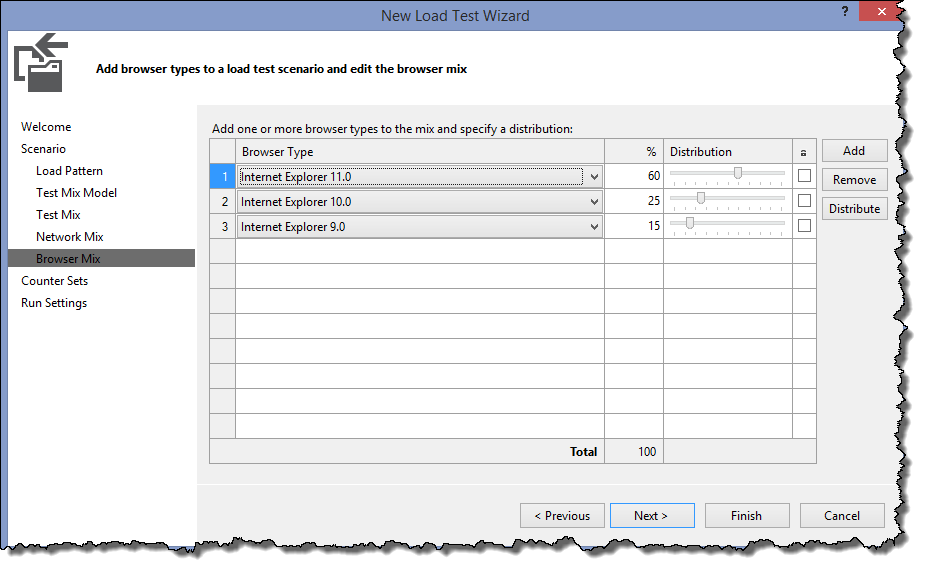Open the Internet Explorer 9.0 browser dropdown
This screenshot has height=569, width=926.
pos(594,227)
